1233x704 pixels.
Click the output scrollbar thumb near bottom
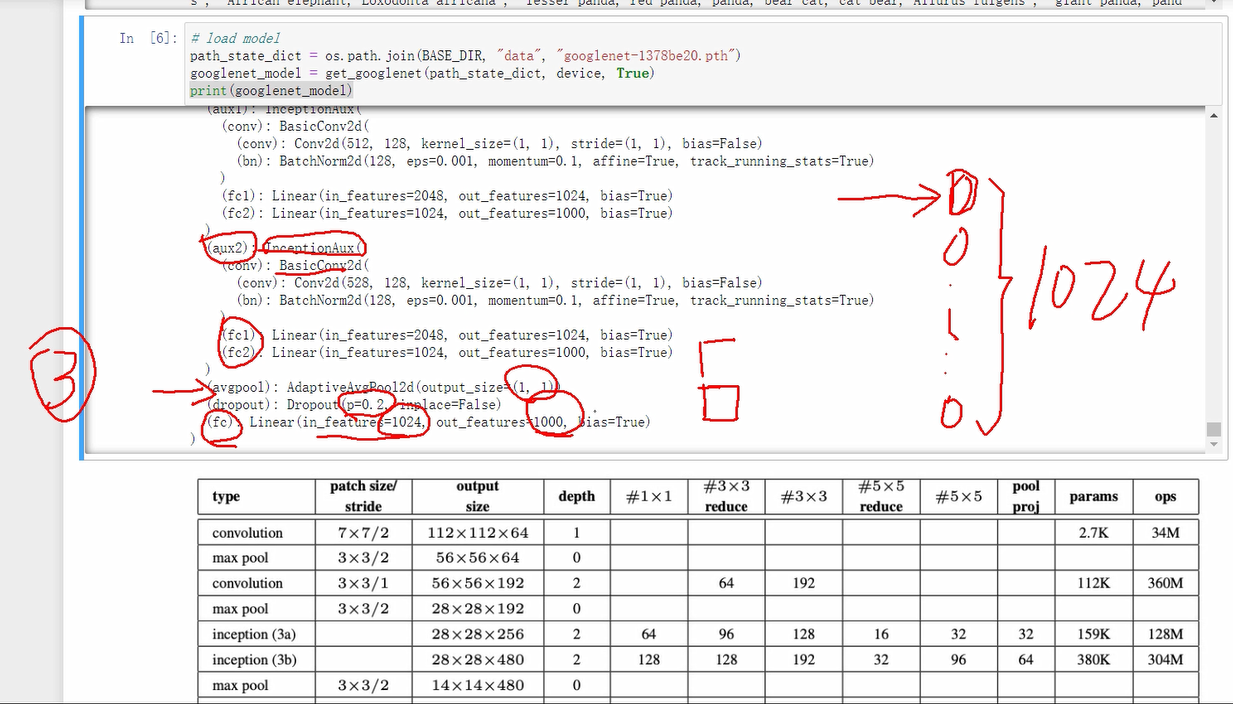coord(1214,430)
